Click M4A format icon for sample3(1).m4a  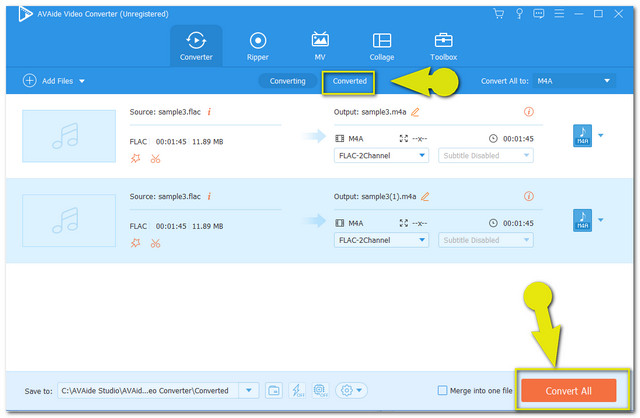click(x=582, y=220)
